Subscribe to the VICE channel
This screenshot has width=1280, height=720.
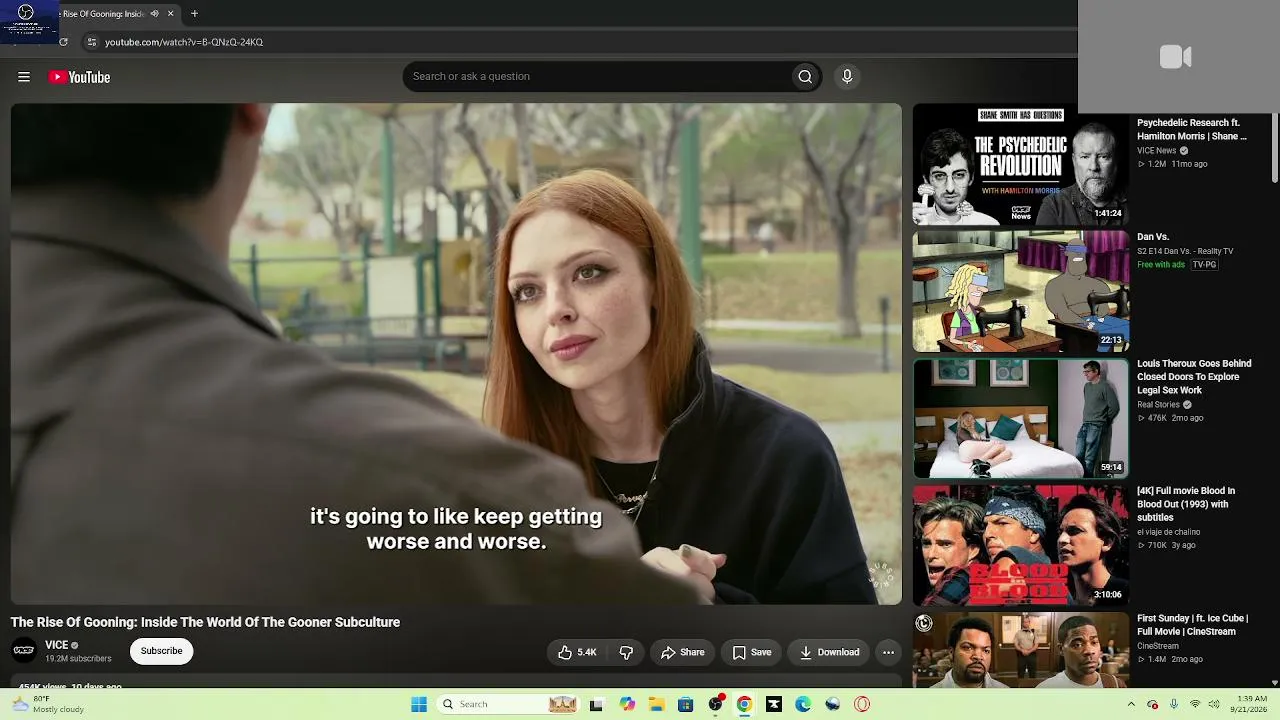161,651
